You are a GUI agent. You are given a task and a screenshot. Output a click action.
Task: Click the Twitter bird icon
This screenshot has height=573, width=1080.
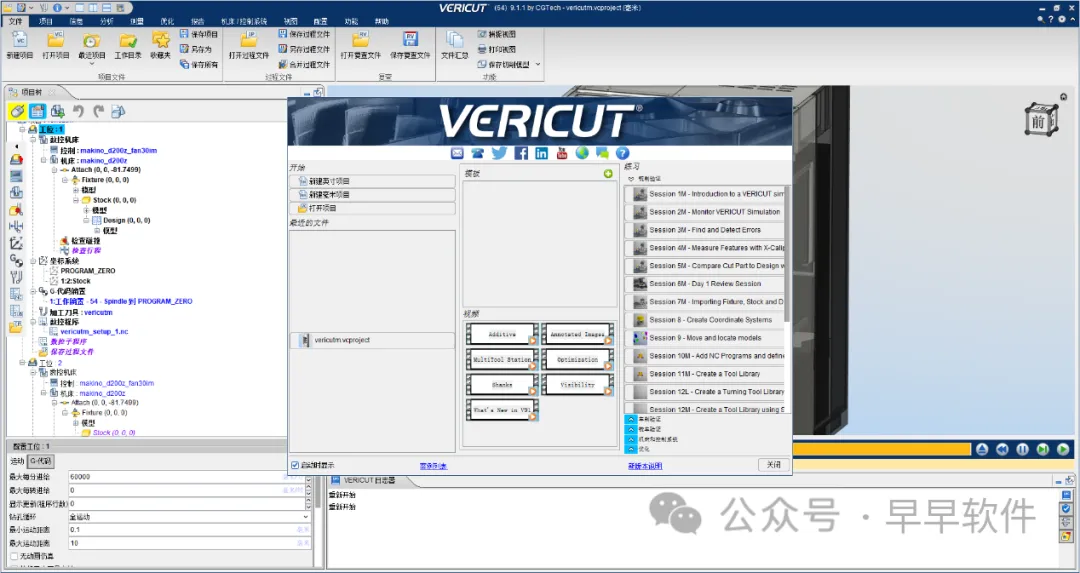tap(499, 153)
